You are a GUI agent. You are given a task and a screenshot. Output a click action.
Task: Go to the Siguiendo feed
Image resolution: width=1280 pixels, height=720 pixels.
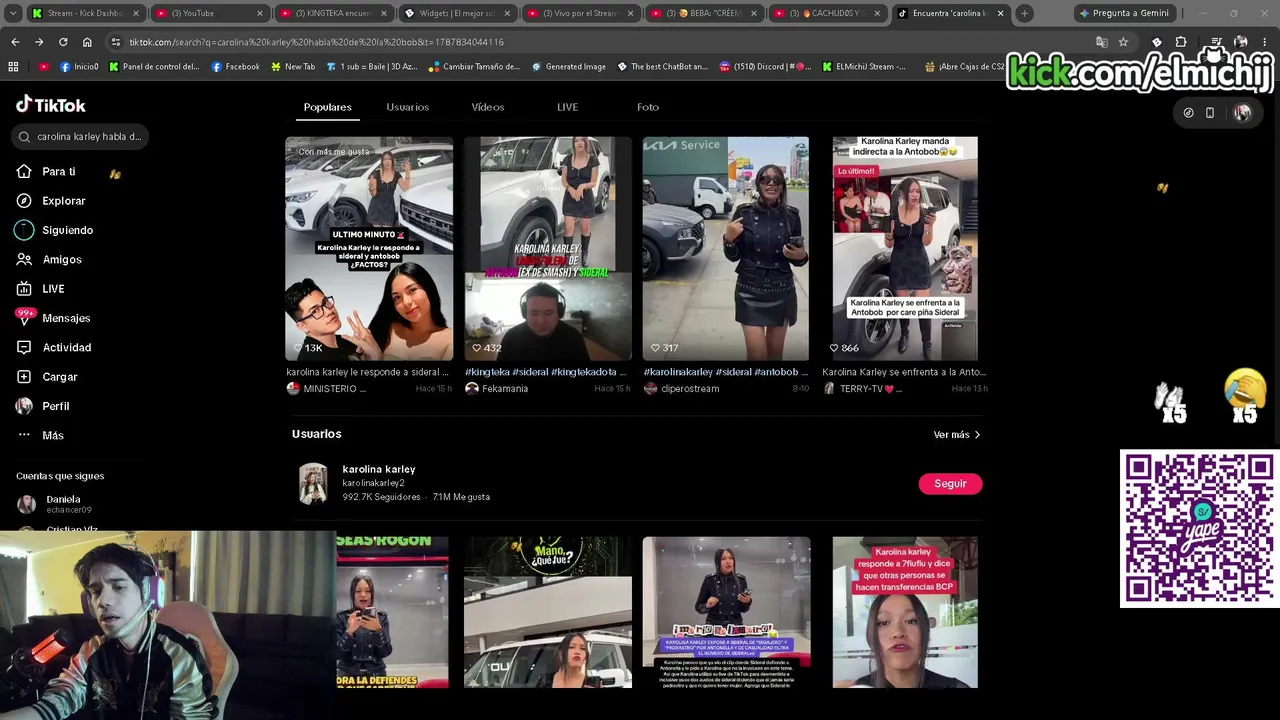67,230
